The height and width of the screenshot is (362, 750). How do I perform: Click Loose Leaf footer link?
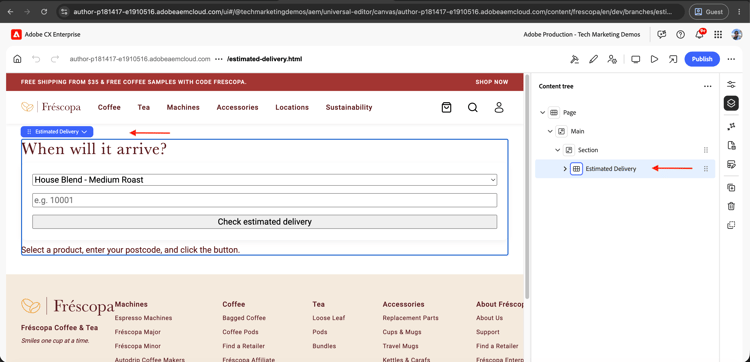coord(329,318)
